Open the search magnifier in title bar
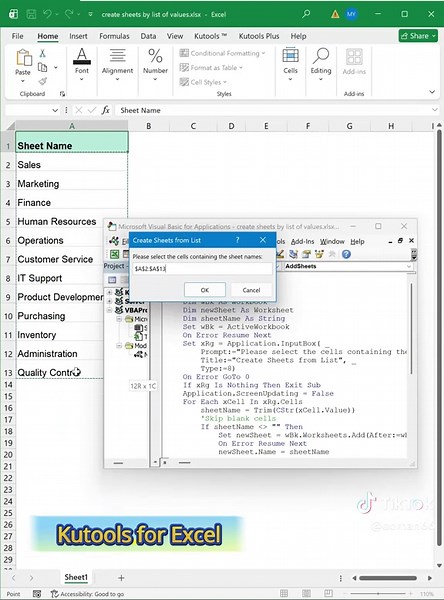 (x=306, y=14)
